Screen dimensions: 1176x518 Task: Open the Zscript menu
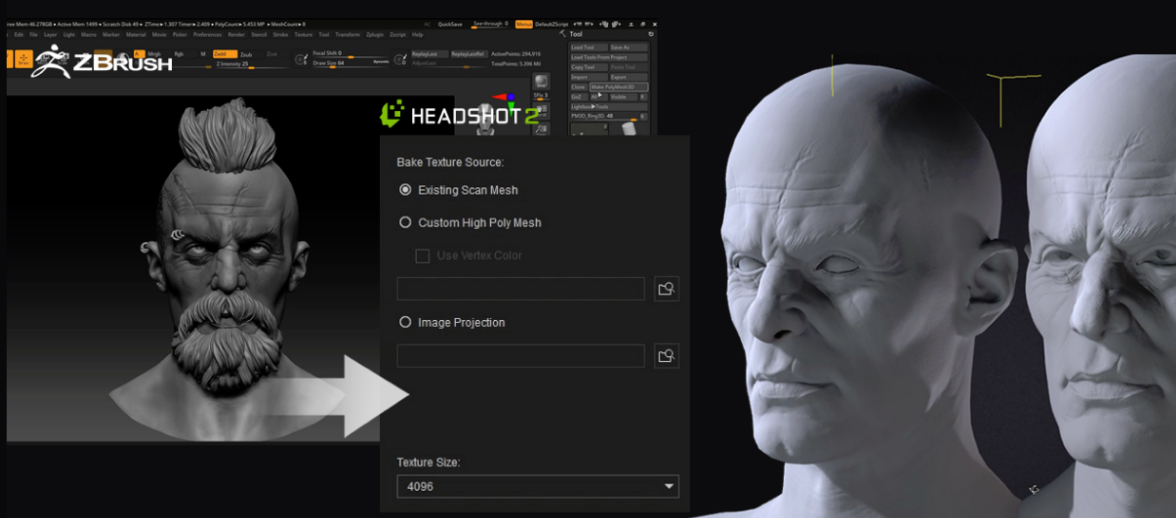[x=398, y=34]
